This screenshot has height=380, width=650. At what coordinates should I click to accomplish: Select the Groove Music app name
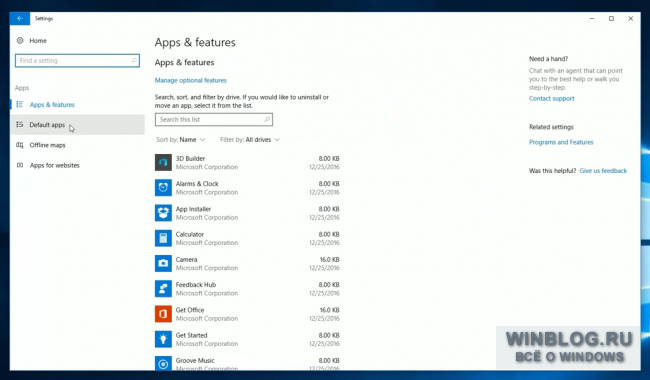tap(195, 361)
